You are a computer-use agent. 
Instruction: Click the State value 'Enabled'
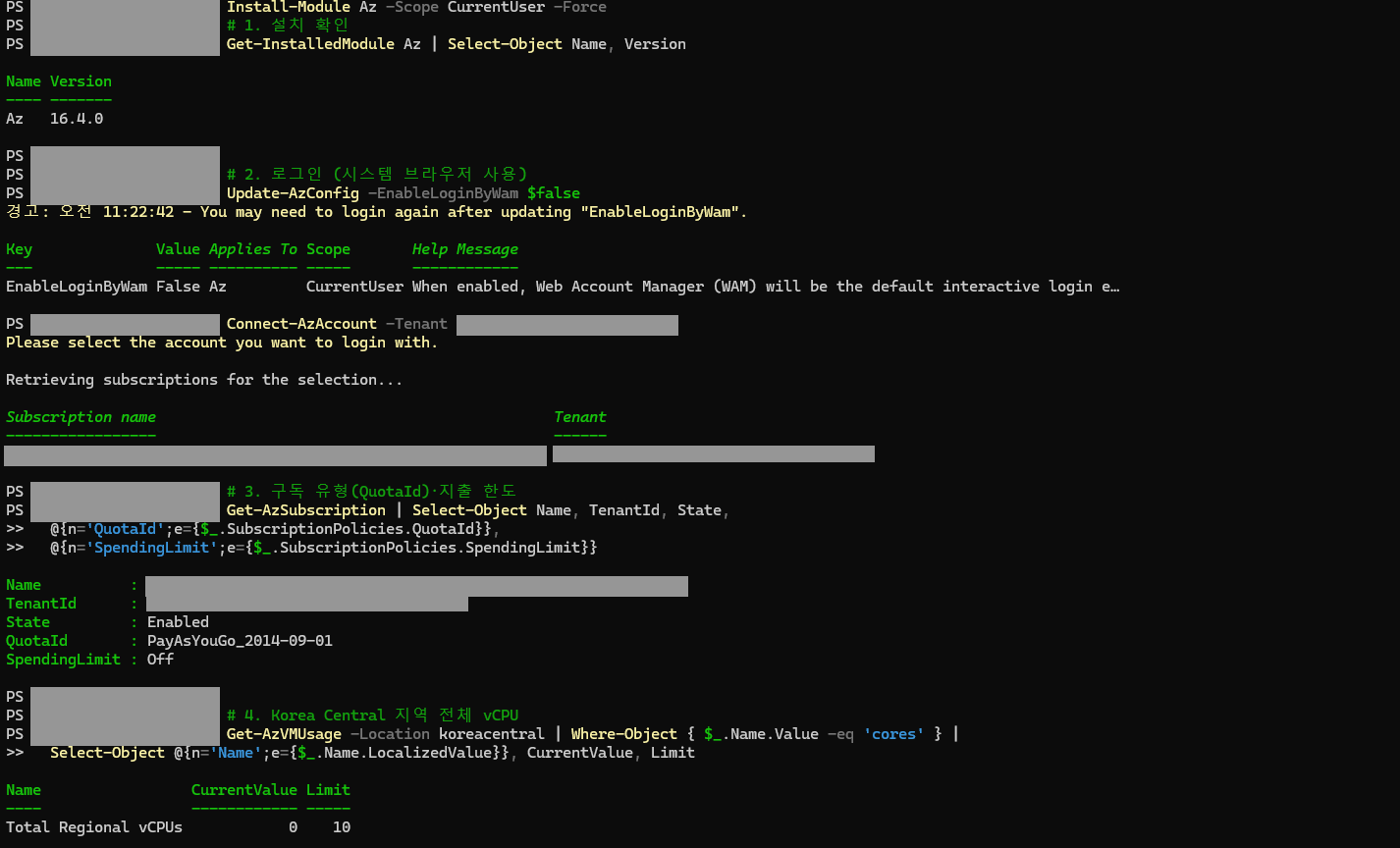click(178, 622)
